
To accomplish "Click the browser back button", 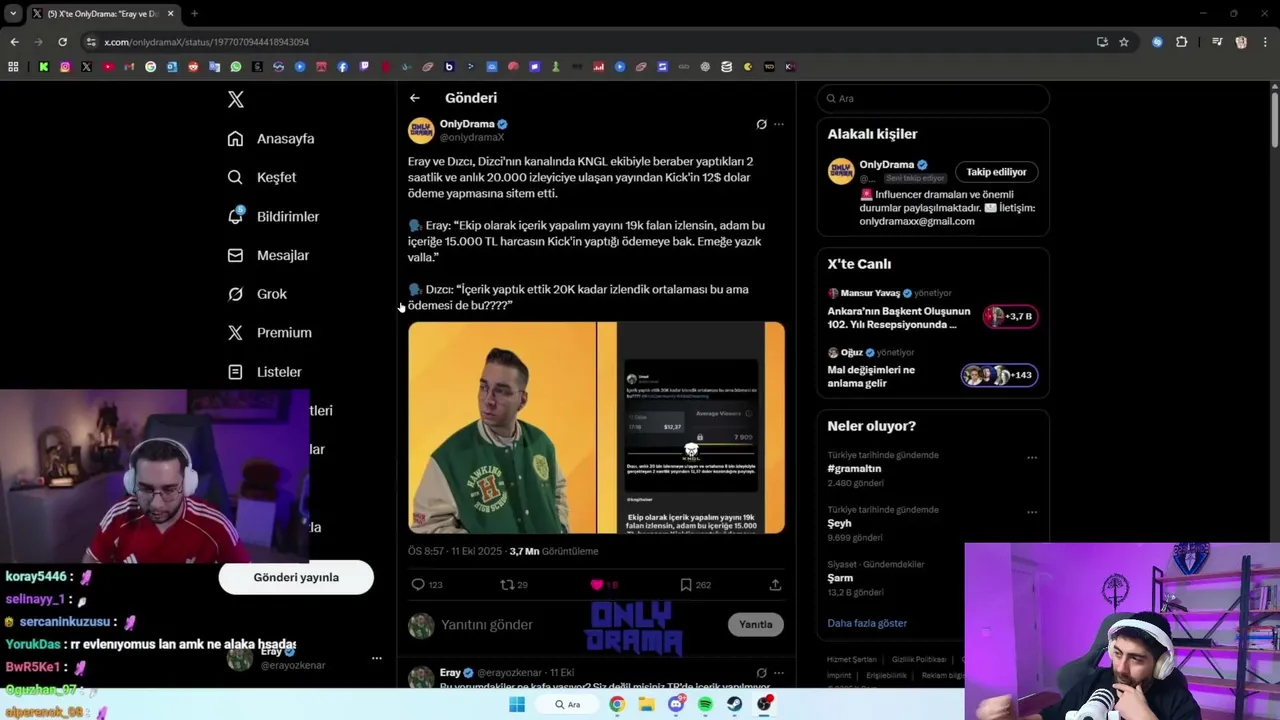I will pyautogui.click(x=14, y=42).
